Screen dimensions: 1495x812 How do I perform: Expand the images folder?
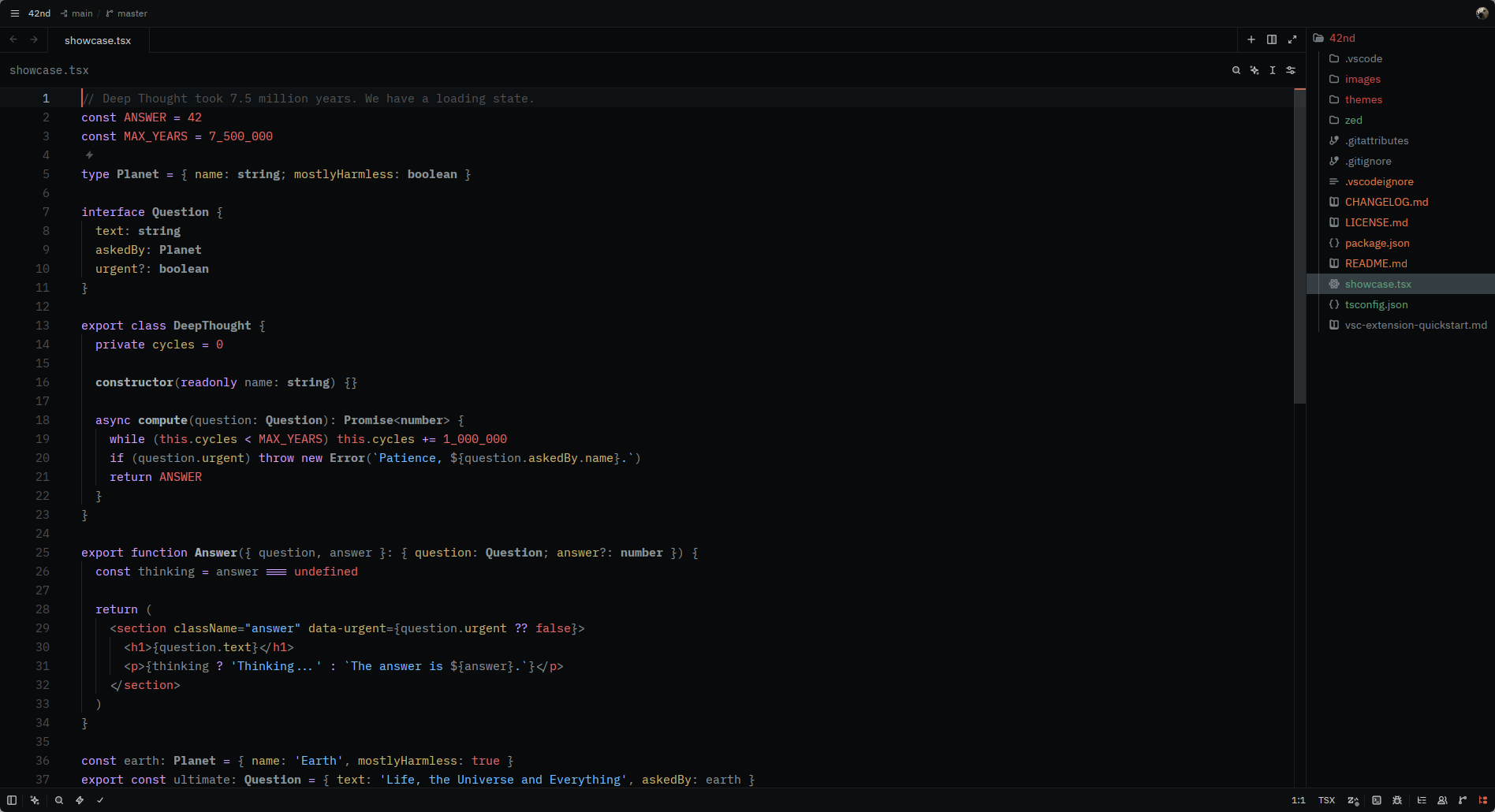click(1400, 79)
